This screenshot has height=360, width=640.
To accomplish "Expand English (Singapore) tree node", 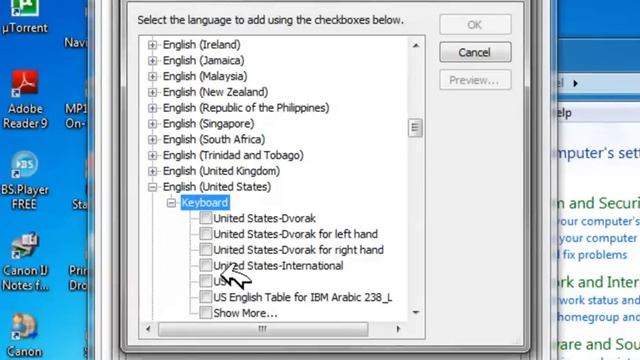I will click(152, 124).
